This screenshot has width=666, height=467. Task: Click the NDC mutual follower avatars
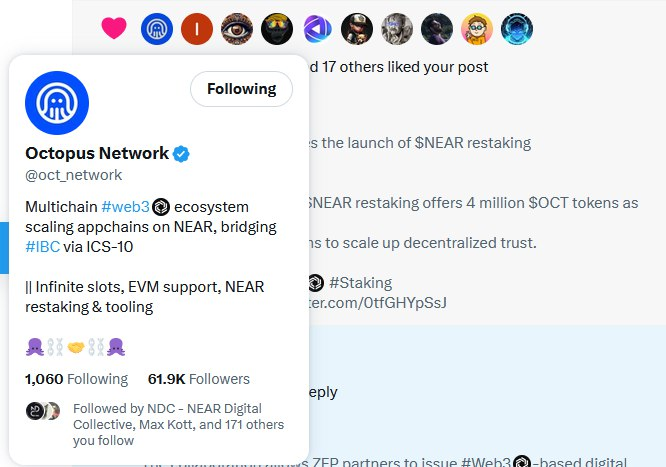43,410
